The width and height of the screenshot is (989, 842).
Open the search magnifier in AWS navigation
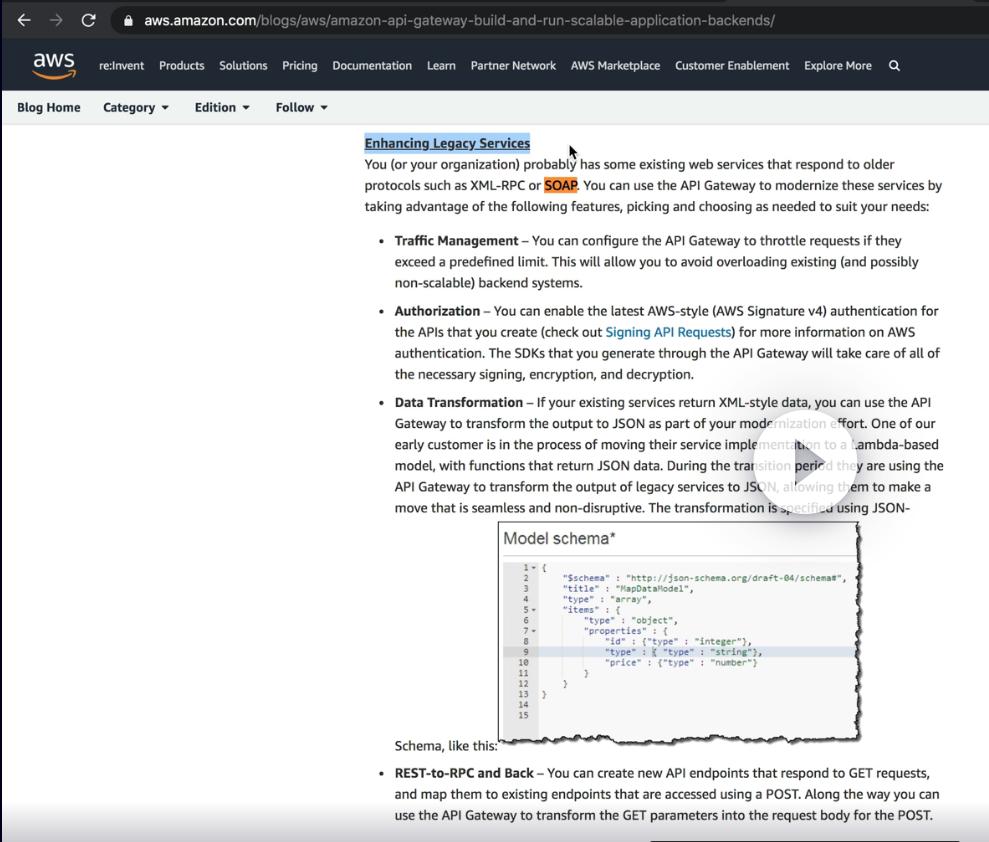[x=894, y=66]
